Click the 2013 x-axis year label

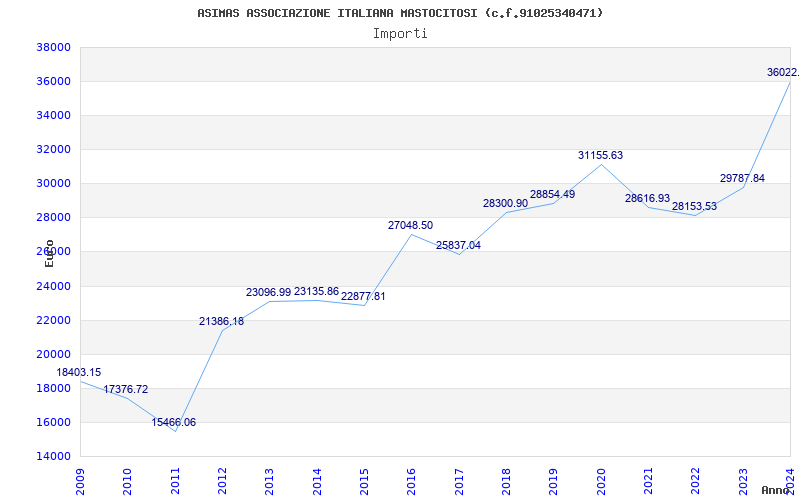pos(269,482)
